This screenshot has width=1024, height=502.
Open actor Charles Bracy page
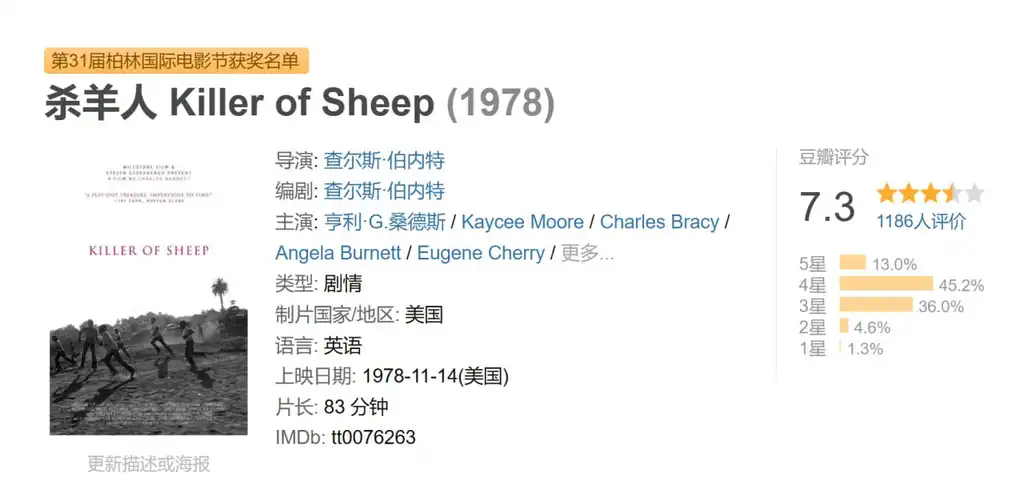pos(659,222)
